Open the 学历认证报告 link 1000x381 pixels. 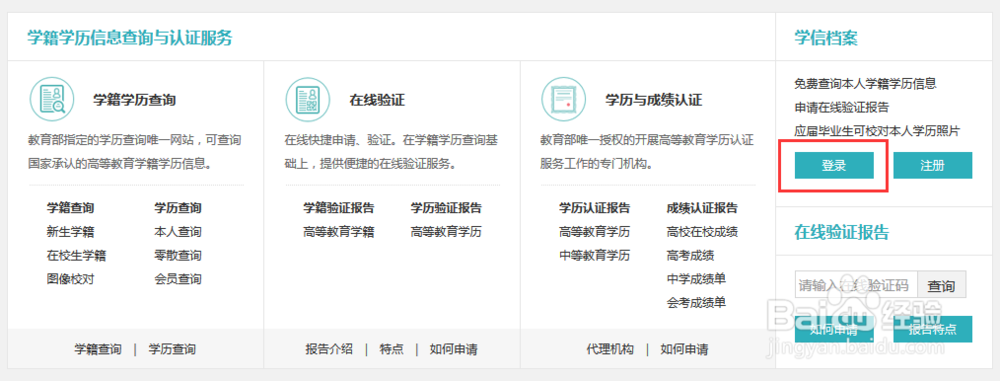click(594, 208)
